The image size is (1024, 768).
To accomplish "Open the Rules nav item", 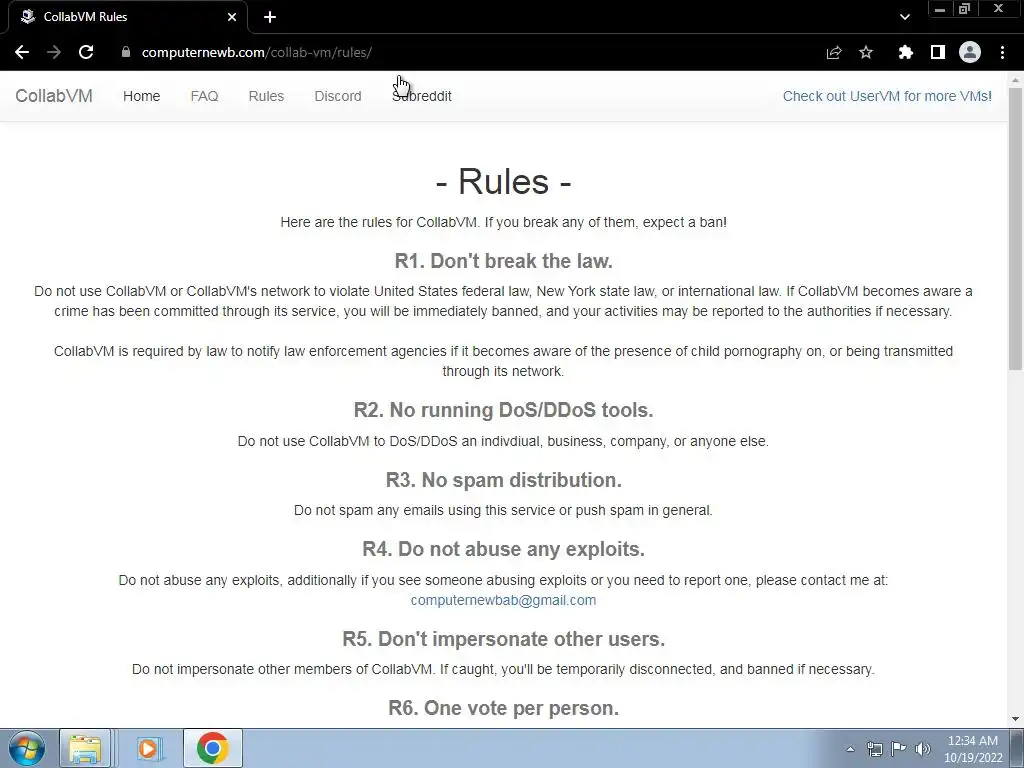I will [266, 96].
